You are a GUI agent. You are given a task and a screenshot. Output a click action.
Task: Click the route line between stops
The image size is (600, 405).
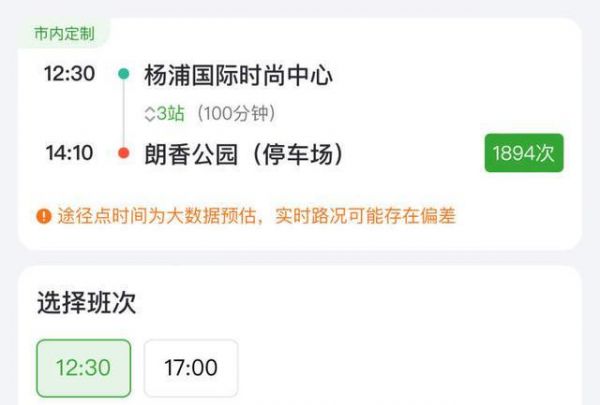(x=124, y=113)
